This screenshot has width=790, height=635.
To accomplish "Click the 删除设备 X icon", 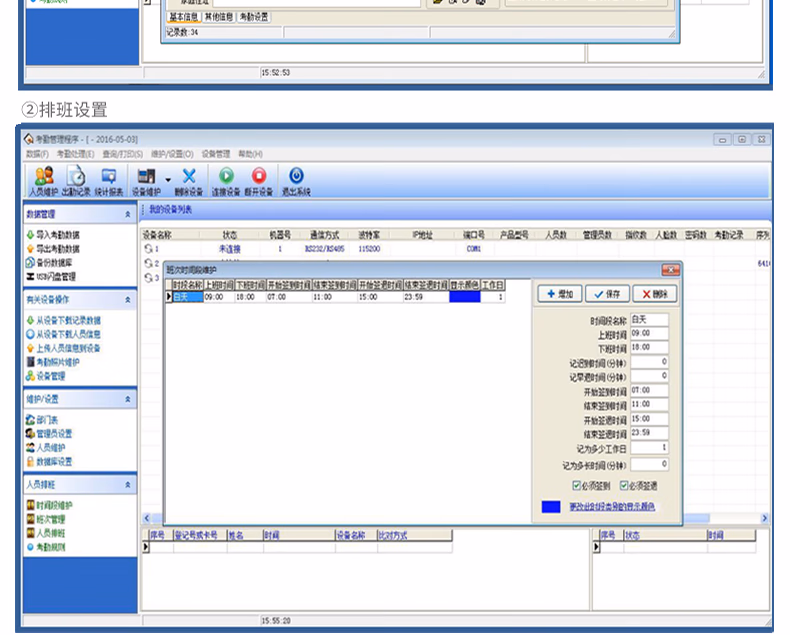I will (x=188, y=180).
